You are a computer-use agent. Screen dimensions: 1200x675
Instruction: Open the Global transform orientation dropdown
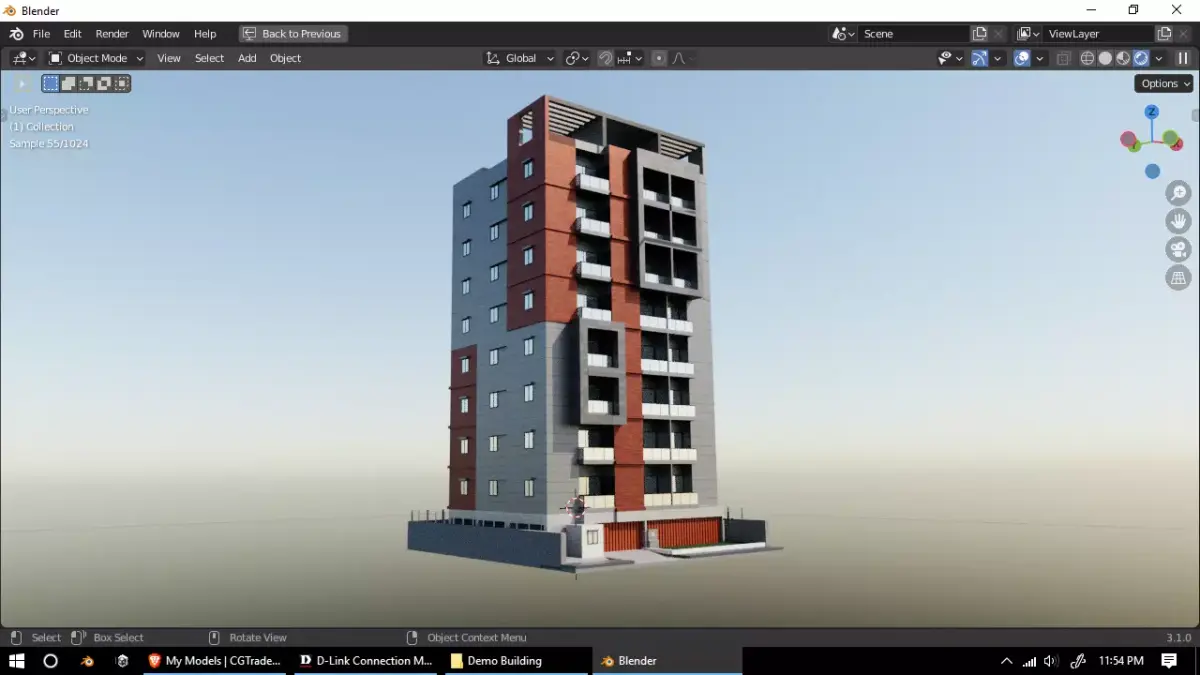pyautogui.click(x=520, y=58)
